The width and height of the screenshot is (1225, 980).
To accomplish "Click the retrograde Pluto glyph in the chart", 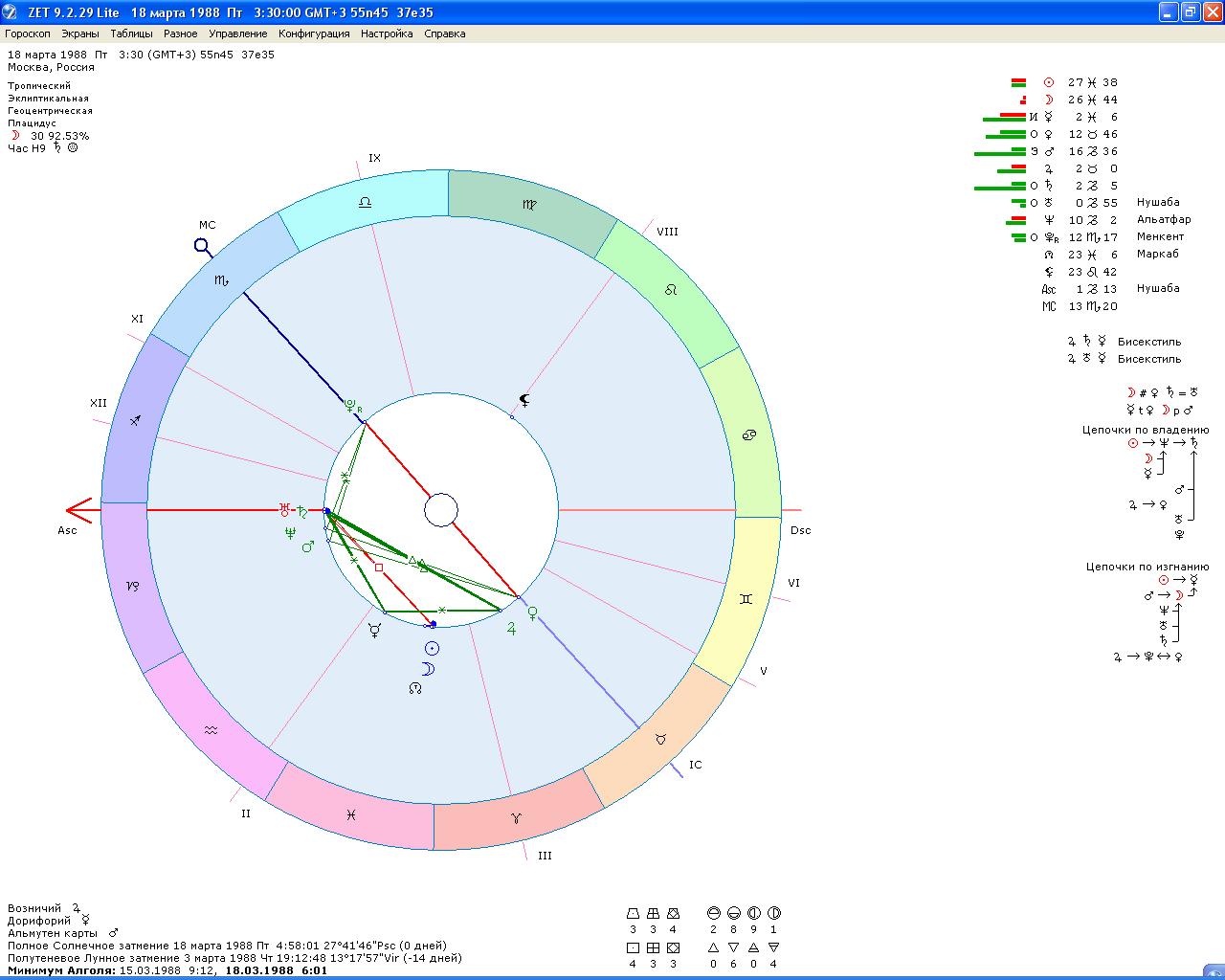I will click(x=351, y=406).
